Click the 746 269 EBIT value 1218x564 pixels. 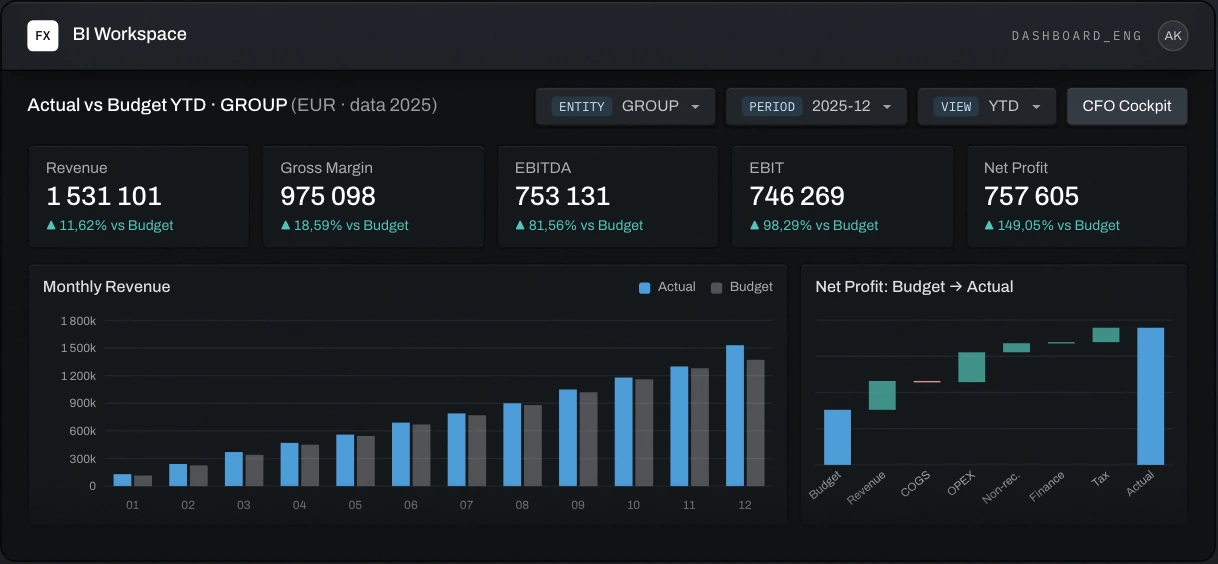click(x=797, y=196)
